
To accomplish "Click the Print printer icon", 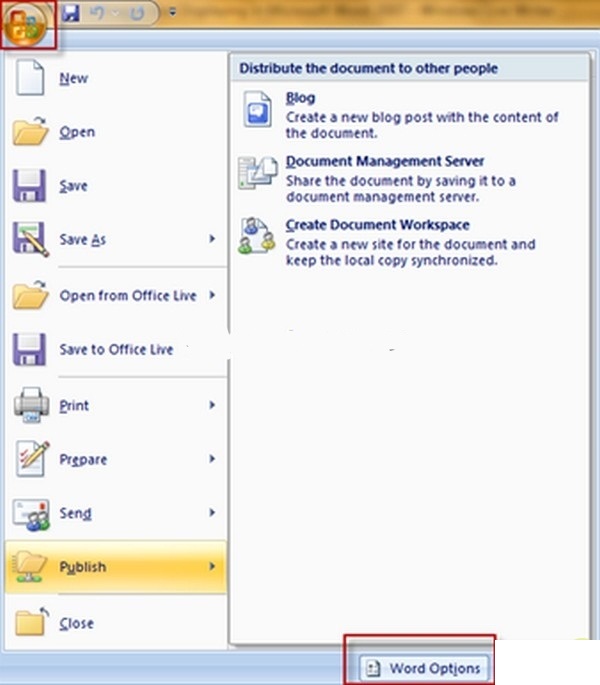I will (x=31, y=405).
